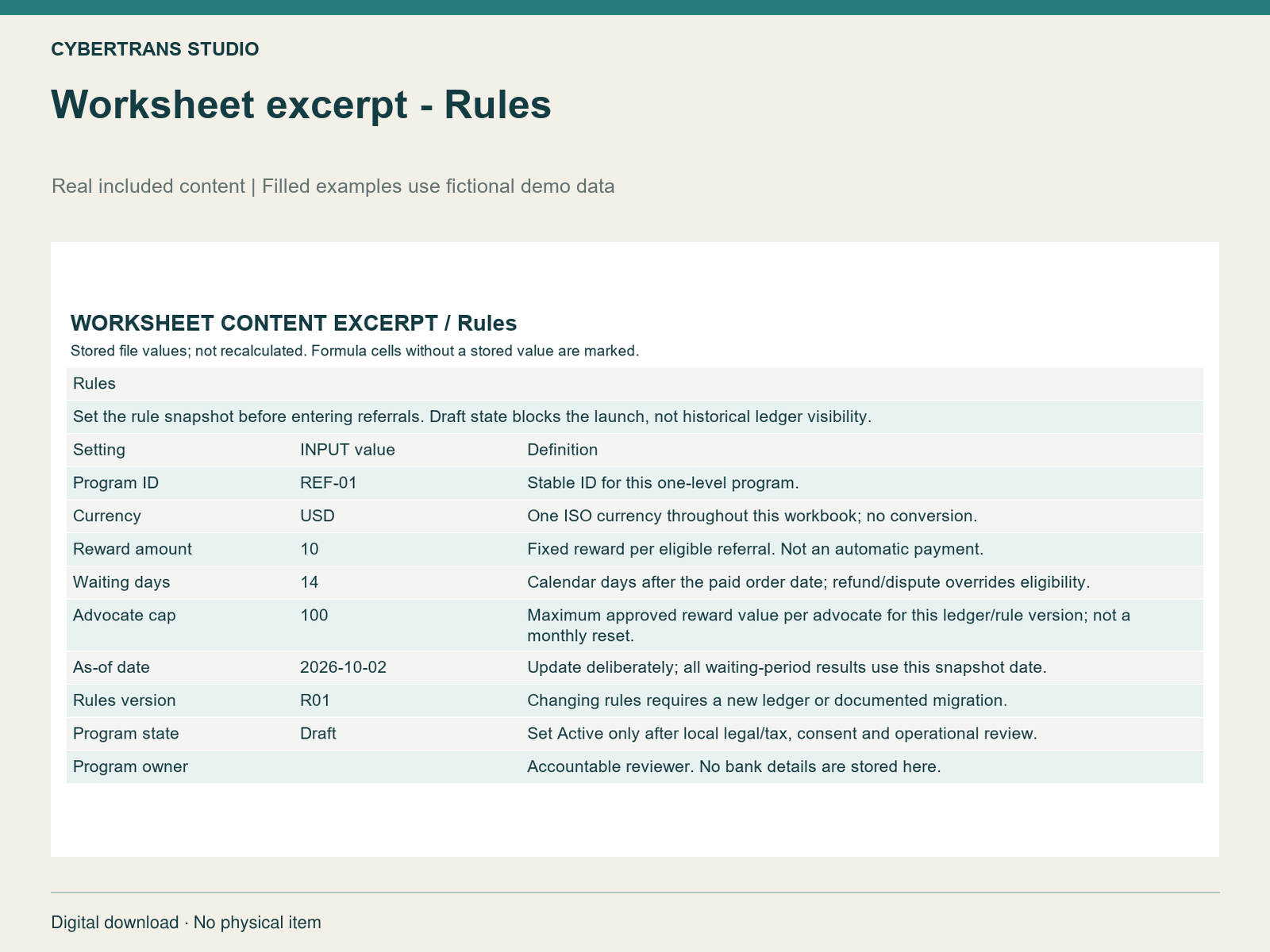Select the 'Accountable reviewer' definition cell
Screen dimensions: 1270x952
click(862, 767)
